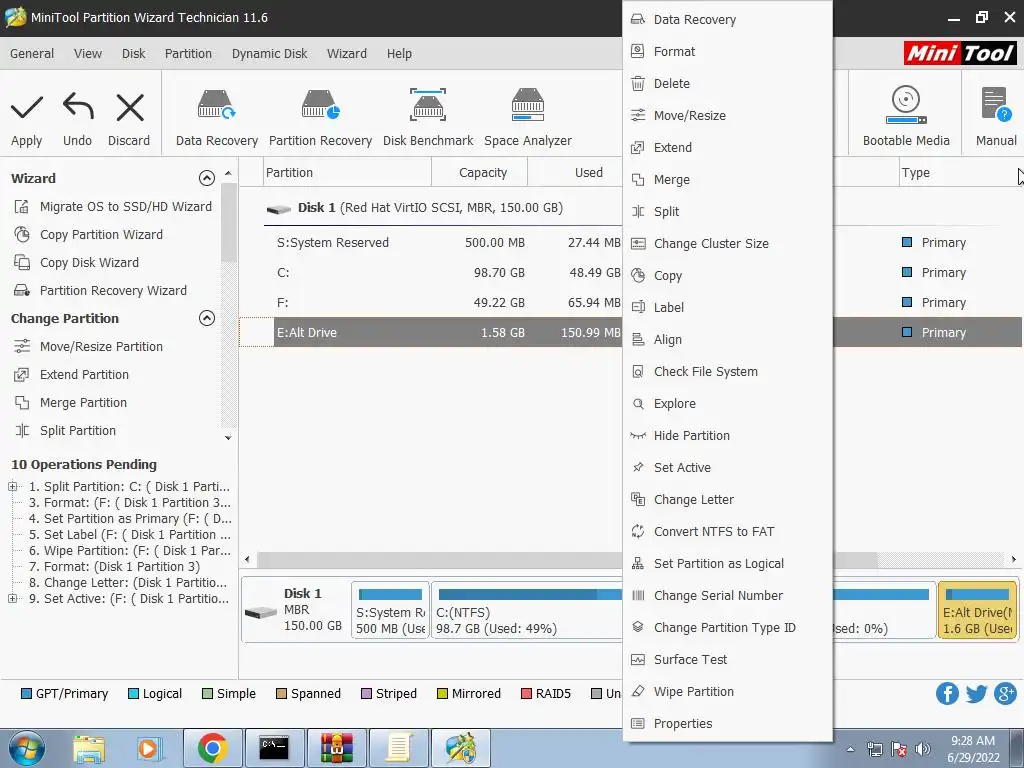
Task: Click the RAID5 legend color swatch
Action: pos(526,694)
